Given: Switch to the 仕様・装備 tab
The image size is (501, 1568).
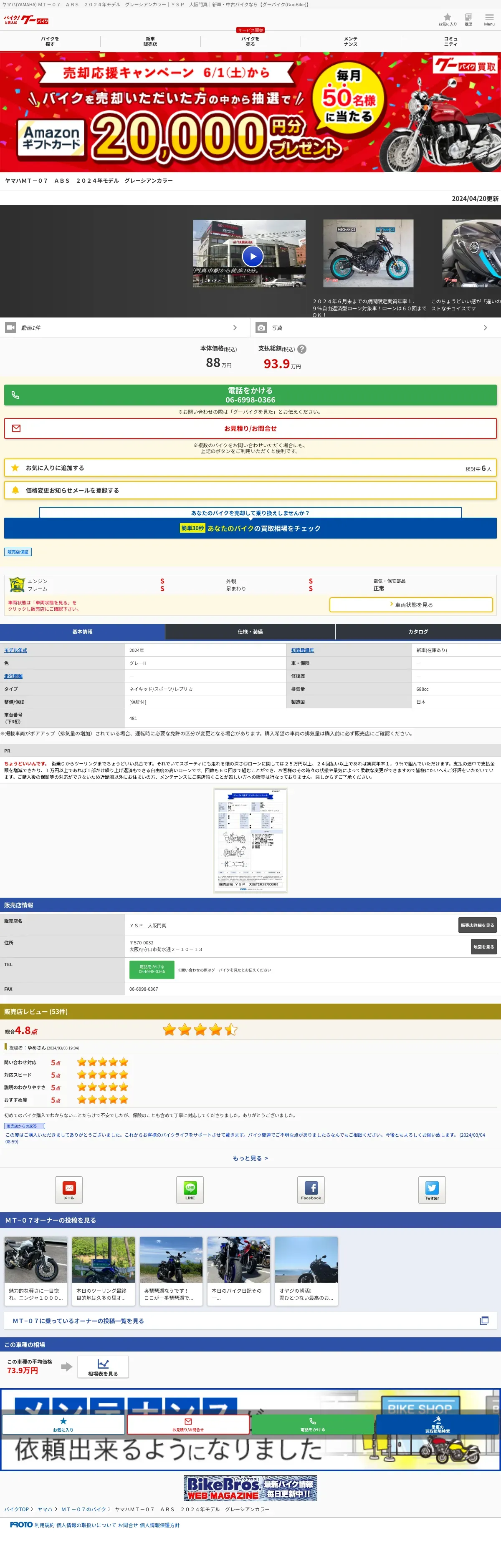Looking at the screenshot, I should [250, 631].
